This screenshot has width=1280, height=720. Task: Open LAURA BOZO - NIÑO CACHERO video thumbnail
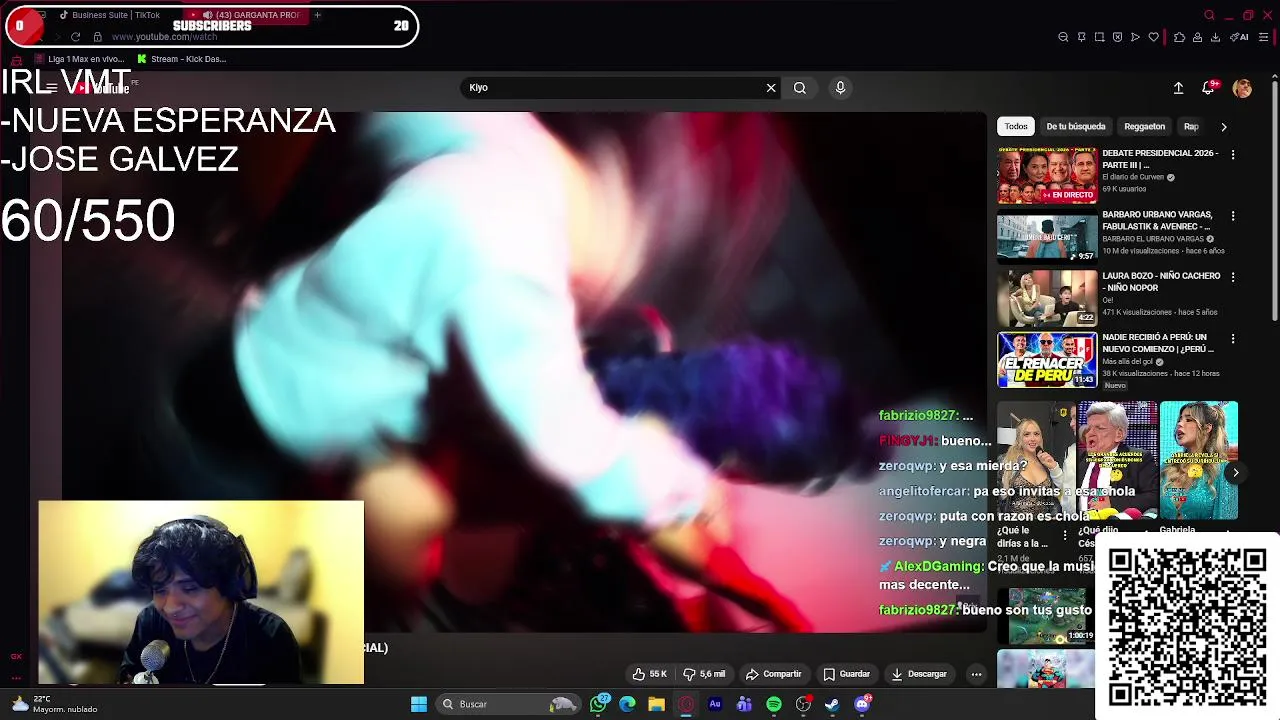pyautogui.click(x=1047, y=298)
